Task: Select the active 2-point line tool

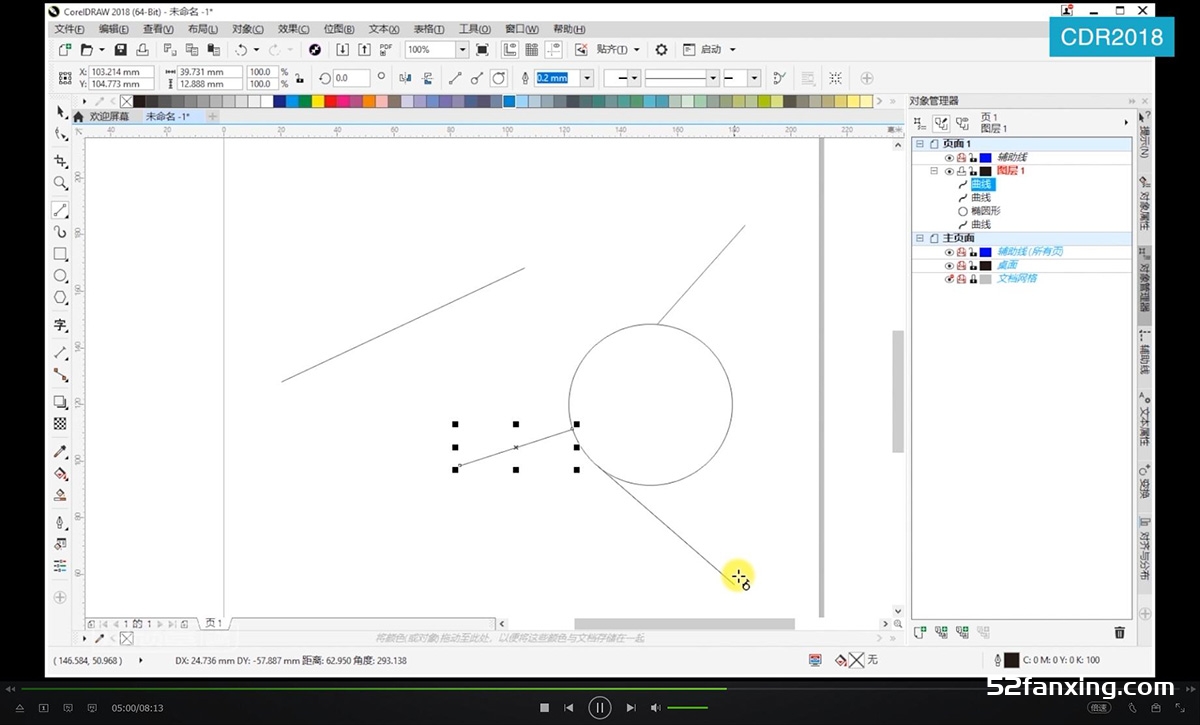Action: 61,210
